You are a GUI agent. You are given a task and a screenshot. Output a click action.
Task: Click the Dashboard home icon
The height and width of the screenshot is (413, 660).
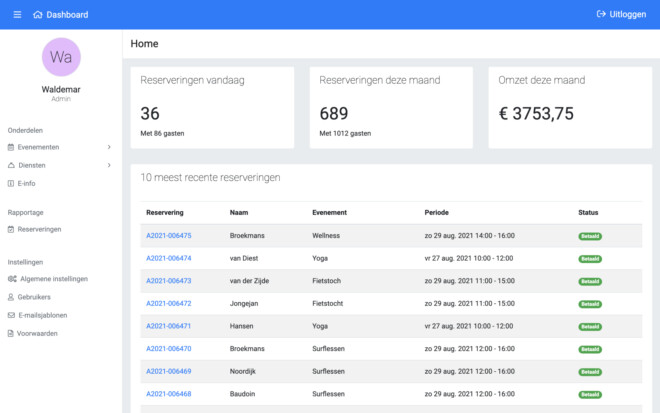tap(38, 14)
